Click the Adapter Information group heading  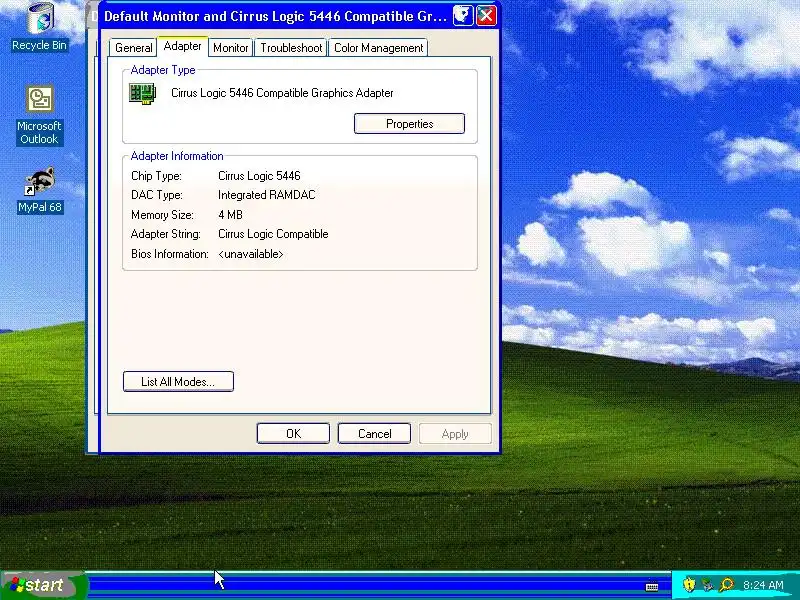tap(177, 156)
